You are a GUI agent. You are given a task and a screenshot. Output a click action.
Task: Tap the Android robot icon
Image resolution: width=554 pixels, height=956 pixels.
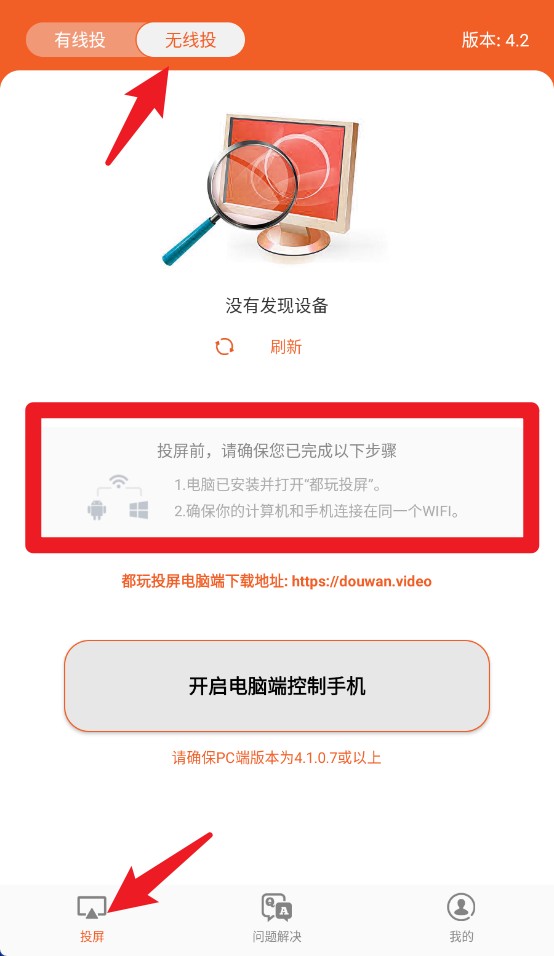coord(97,510)
